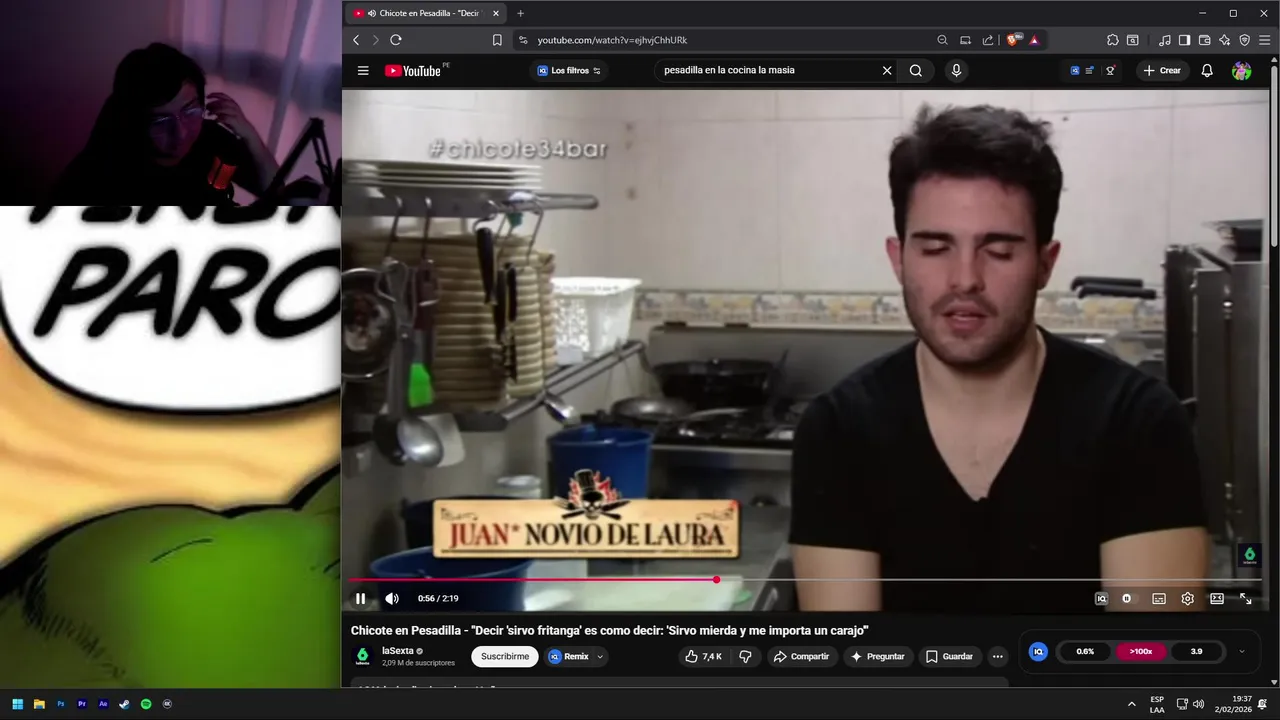Toggle subtitles in video player
The width and height of the screenshot is (1280, 720).
tap(1159, 599)
